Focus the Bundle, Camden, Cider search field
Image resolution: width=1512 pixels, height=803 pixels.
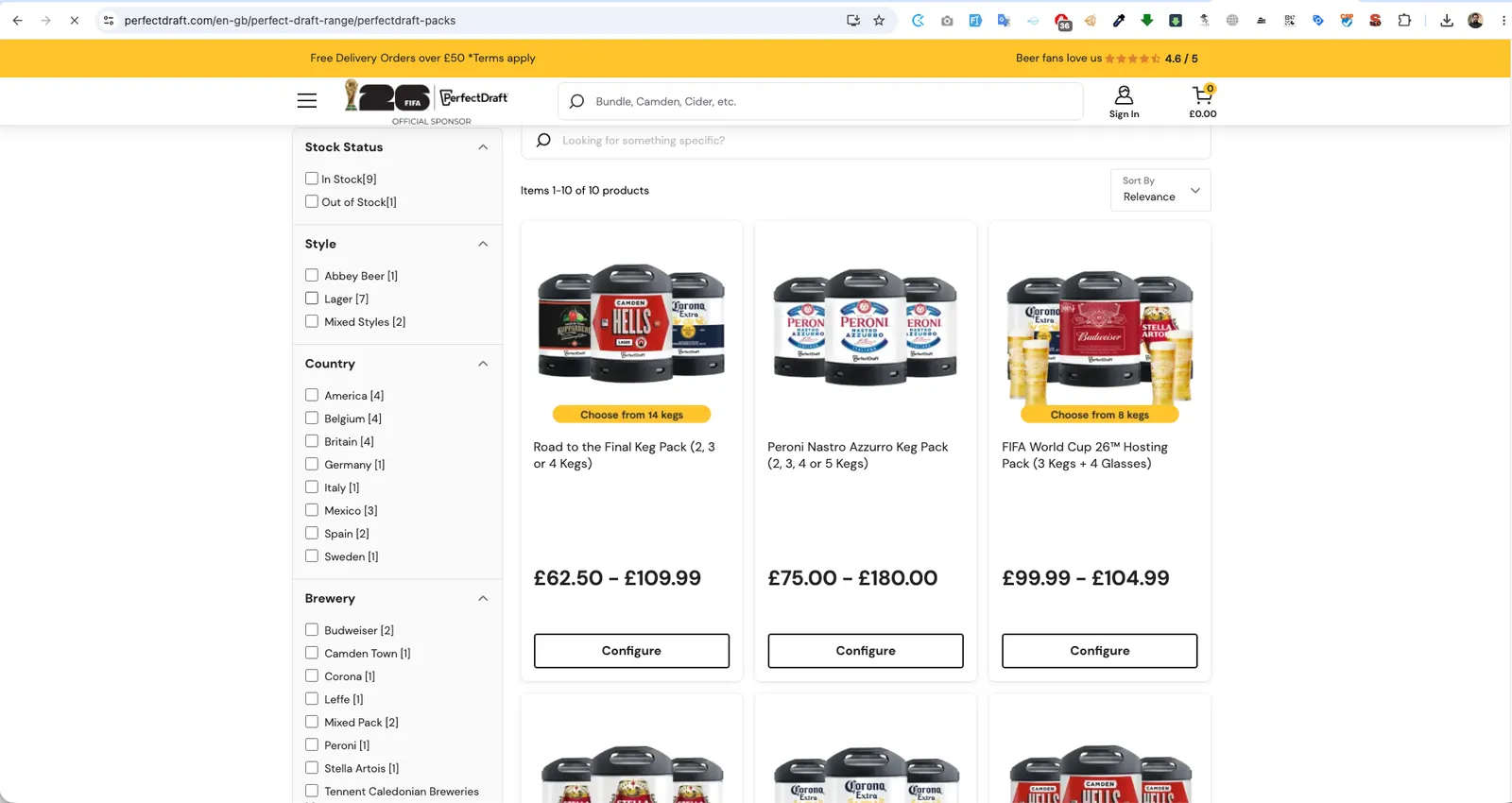(820, 101)
